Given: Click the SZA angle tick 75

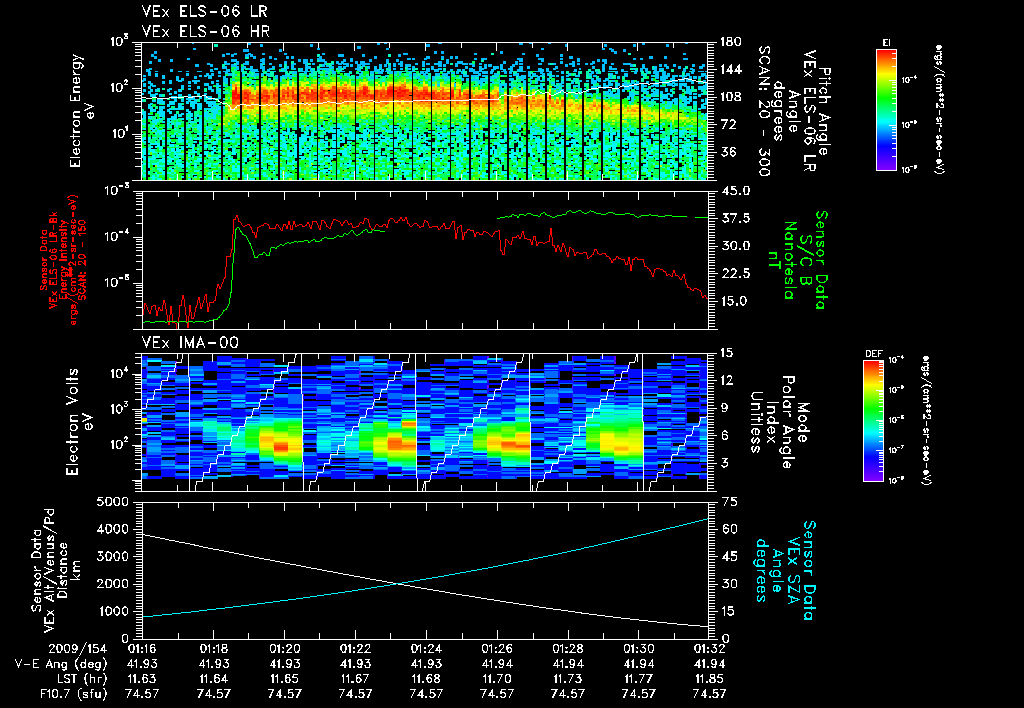Looking at the screenshot, I should coord(729,502).
